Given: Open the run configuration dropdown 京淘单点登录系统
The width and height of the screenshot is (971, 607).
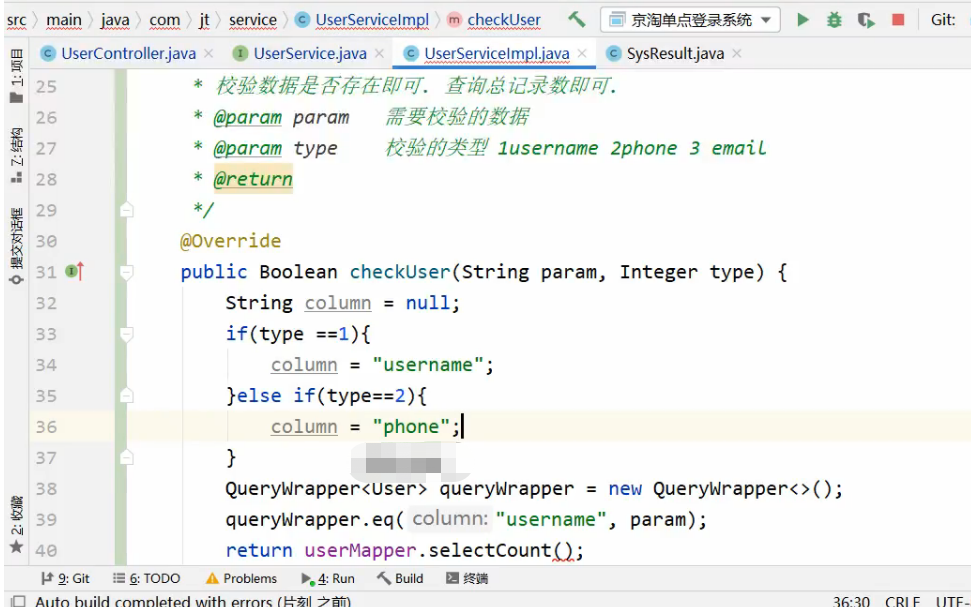Looking at the screenshot, I should pyautogui.click(x=690, y=20).
